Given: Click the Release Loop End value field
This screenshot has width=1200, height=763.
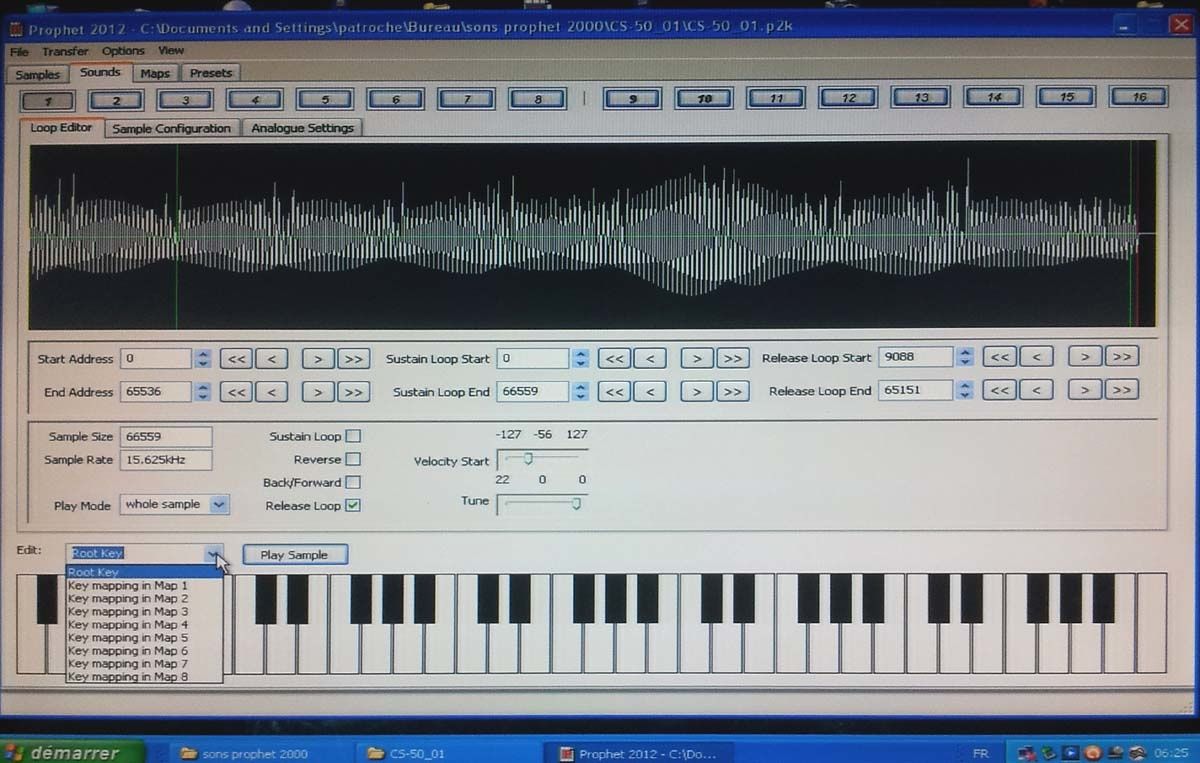Looking at the screenshot, I should pyautogui.click(x=916, y=390).
